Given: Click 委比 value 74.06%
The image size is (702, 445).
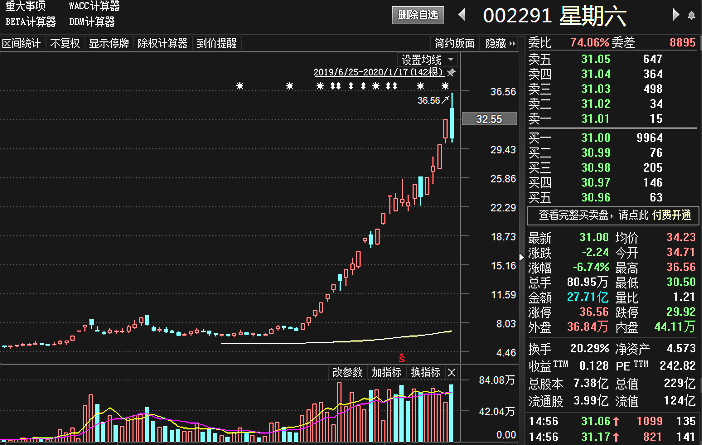Looking at the screenshot, I should (x=590, y=43).
